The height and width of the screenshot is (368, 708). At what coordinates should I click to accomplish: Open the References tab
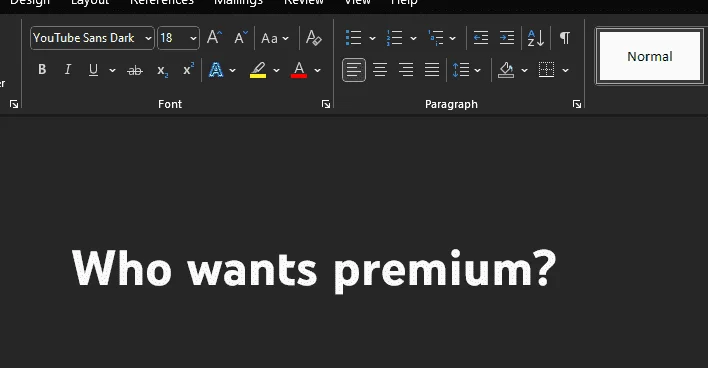pyautogui.click(x=162, y=2)
